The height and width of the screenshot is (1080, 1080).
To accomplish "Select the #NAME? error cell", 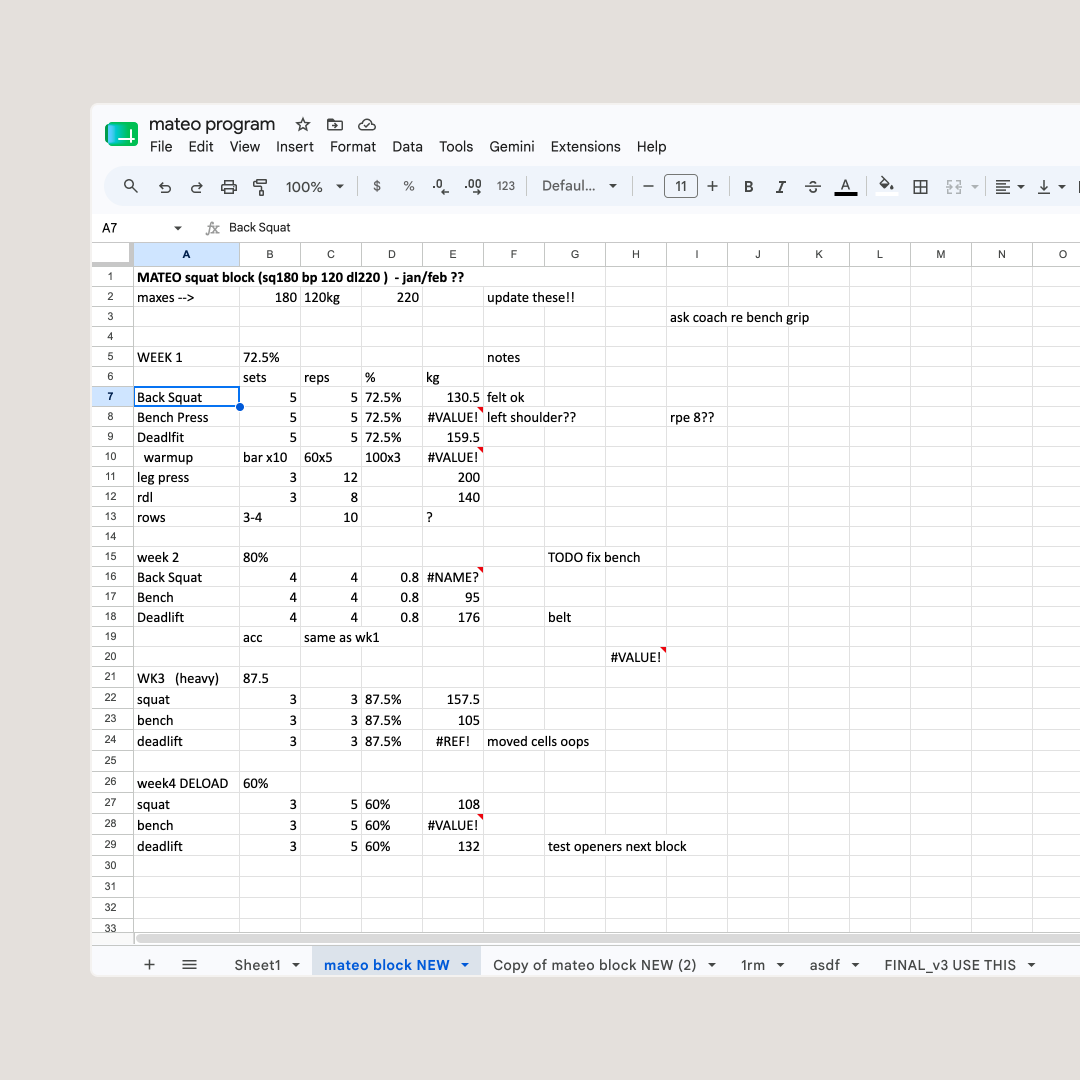I will pyautogui.click(x=453, y=577).
